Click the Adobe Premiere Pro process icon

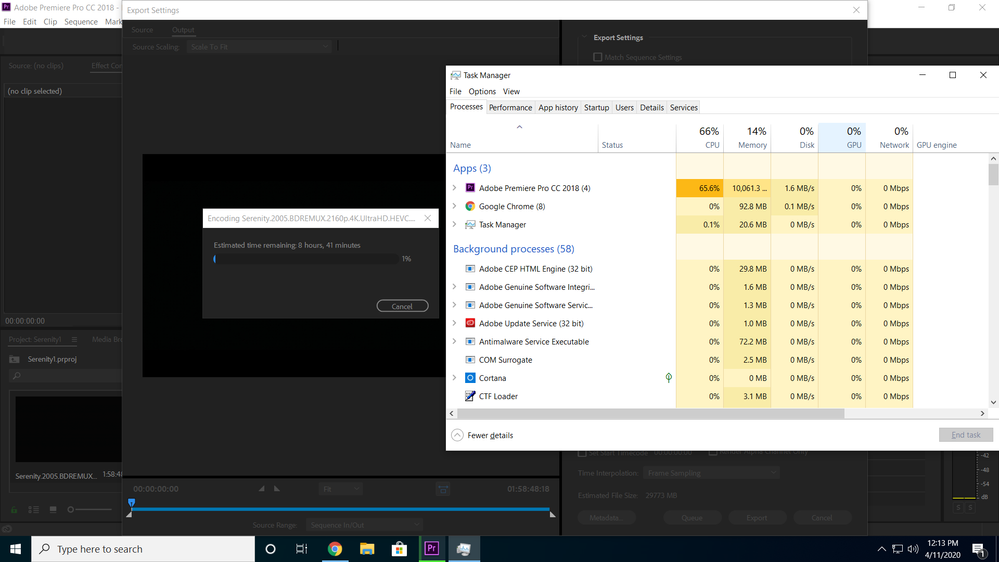tap(470, 188)
